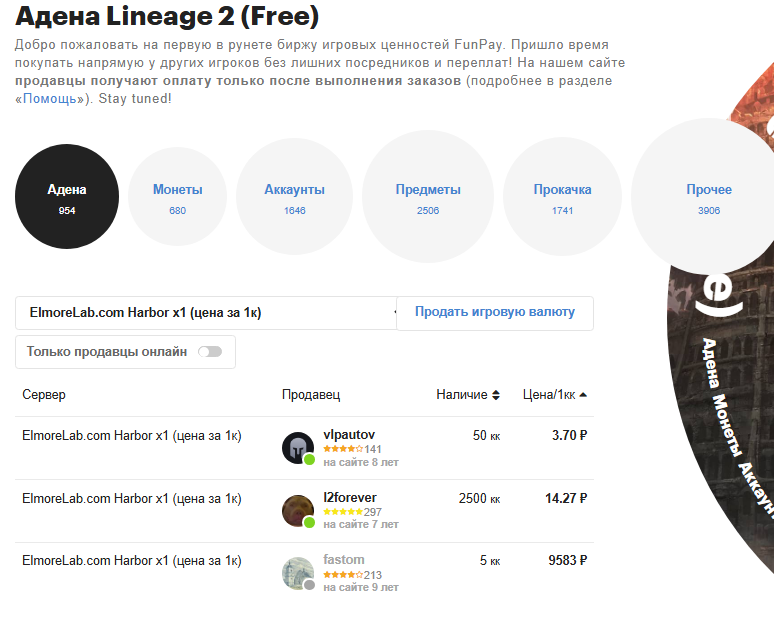774x622 pixels.
Task: Click vlpautov's helmet avatar icon
Action: pos(298,447)
